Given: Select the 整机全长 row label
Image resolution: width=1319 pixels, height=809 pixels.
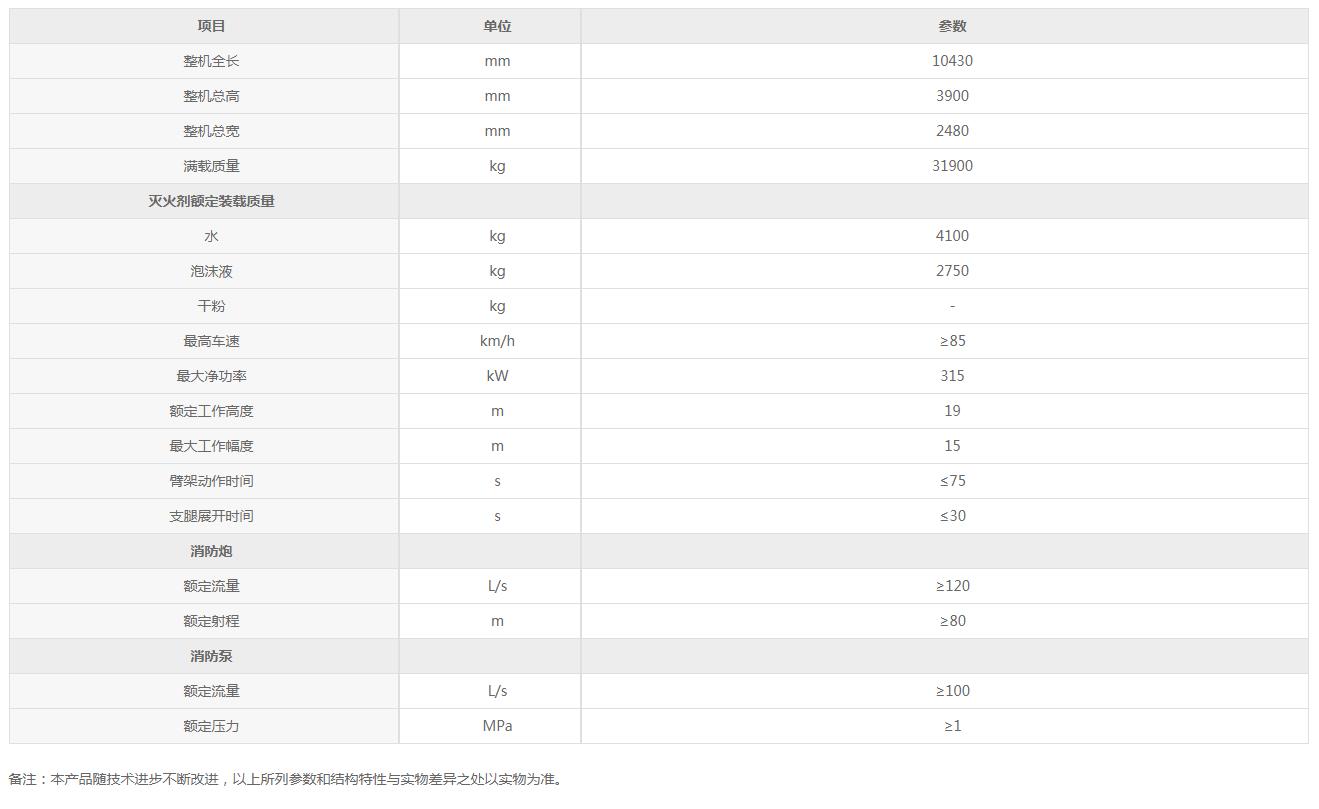Looking at the screenshot, I should coord(211,61).
